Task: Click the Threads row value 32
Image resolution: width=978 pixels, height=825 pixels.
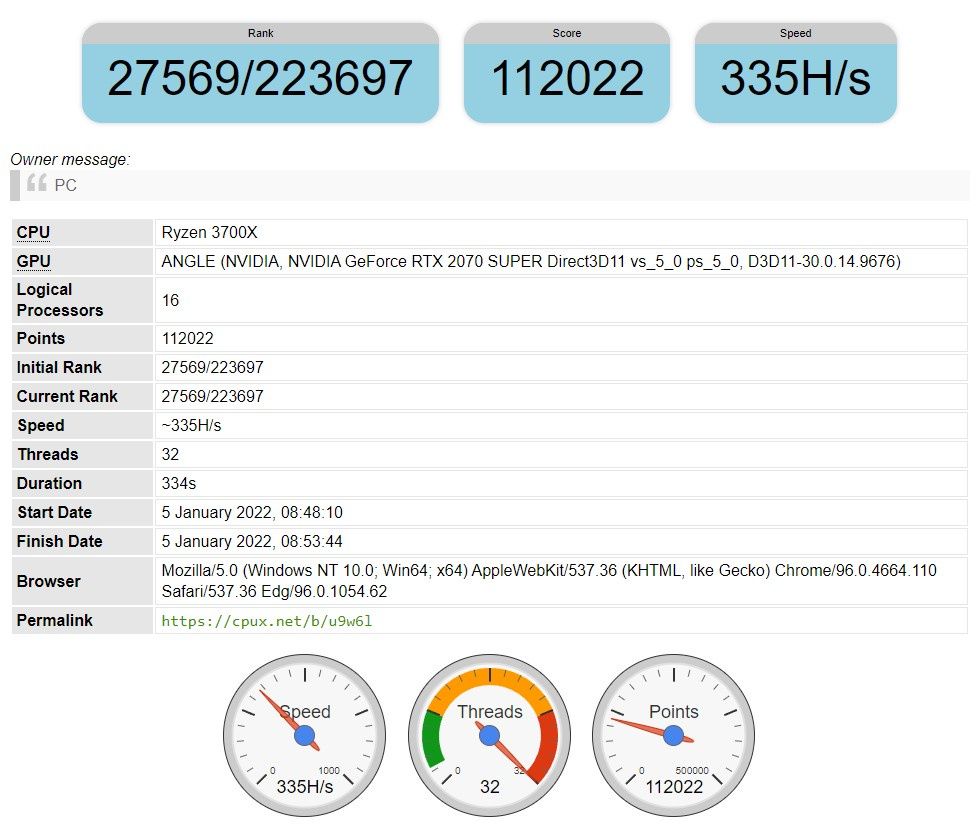Action: [x=170, y=454]
